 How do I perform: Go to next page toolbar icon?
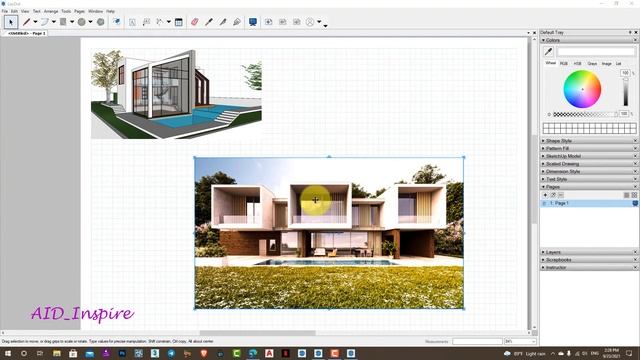point(297,22)
